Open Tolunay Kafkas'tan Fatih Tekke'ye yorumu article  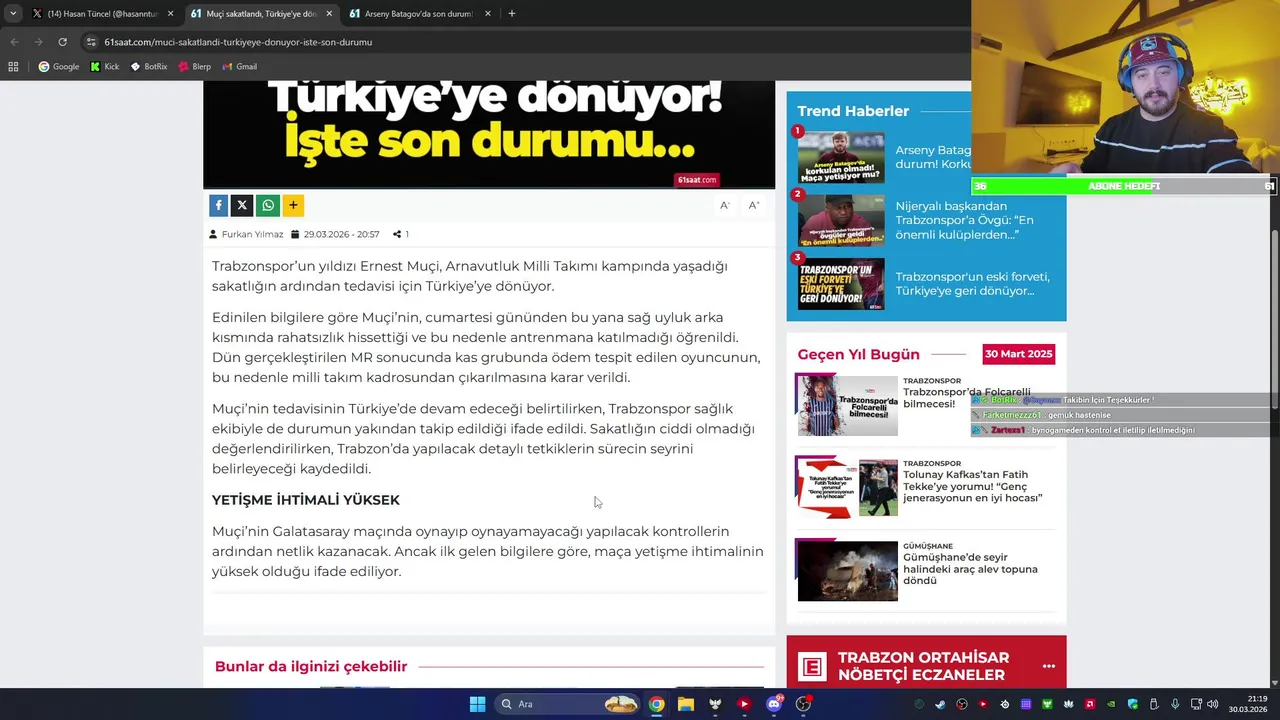972,486
